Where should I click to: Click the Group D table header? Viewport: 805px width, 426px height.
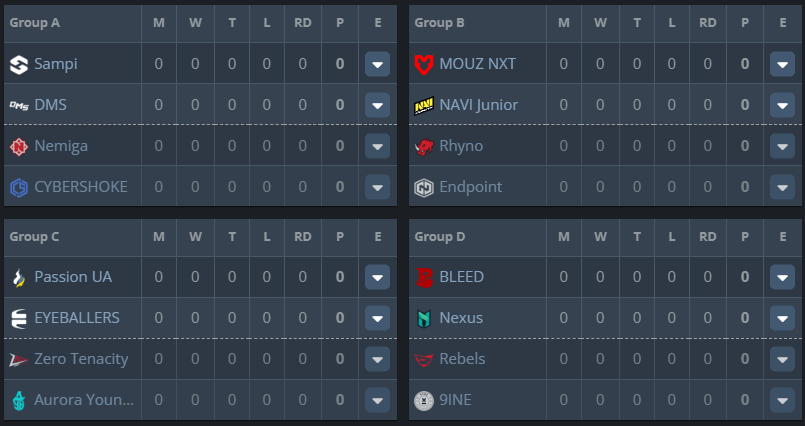439,237
